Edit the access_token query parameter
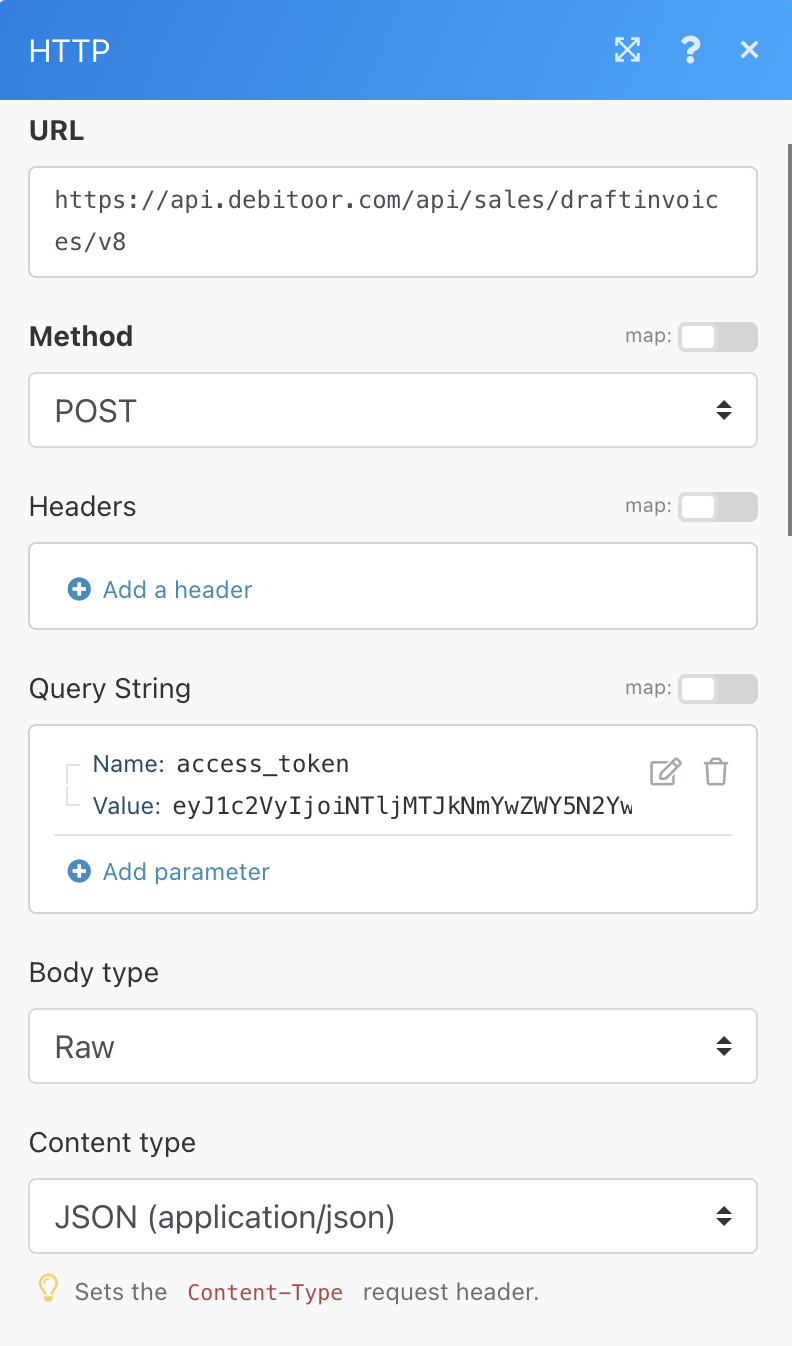The image size is (792, 1346). (x=665, y=772)
